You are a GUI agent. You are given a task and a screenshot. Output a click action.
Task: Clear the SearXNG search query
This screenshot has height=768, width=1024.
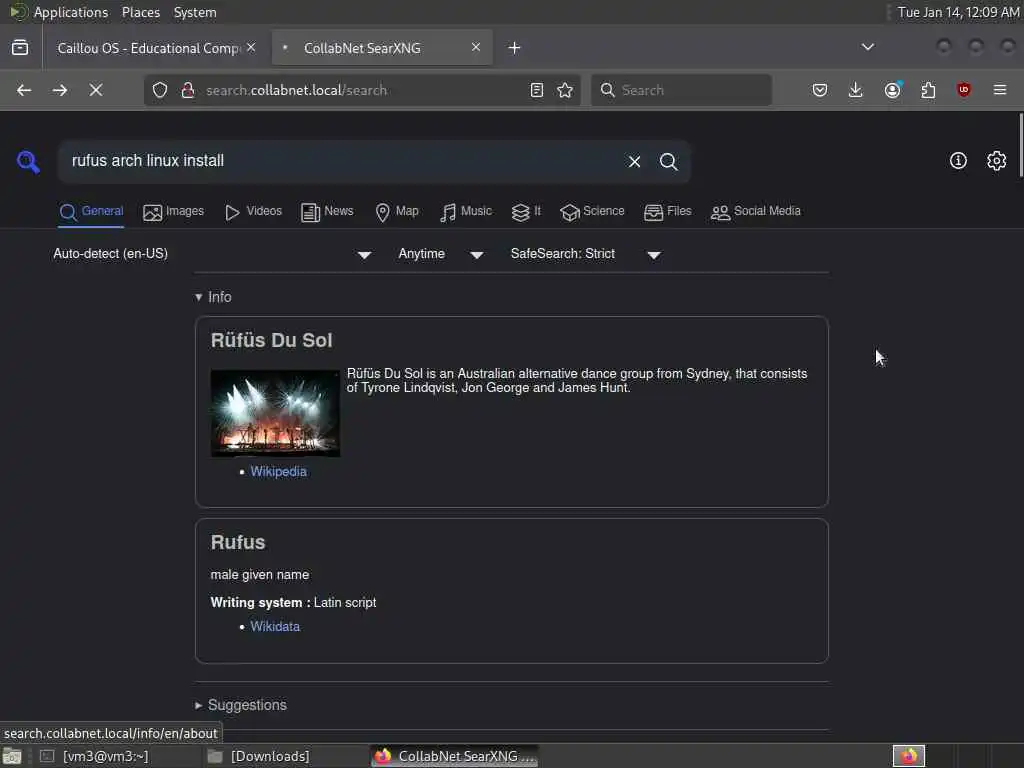pos(634,161)
